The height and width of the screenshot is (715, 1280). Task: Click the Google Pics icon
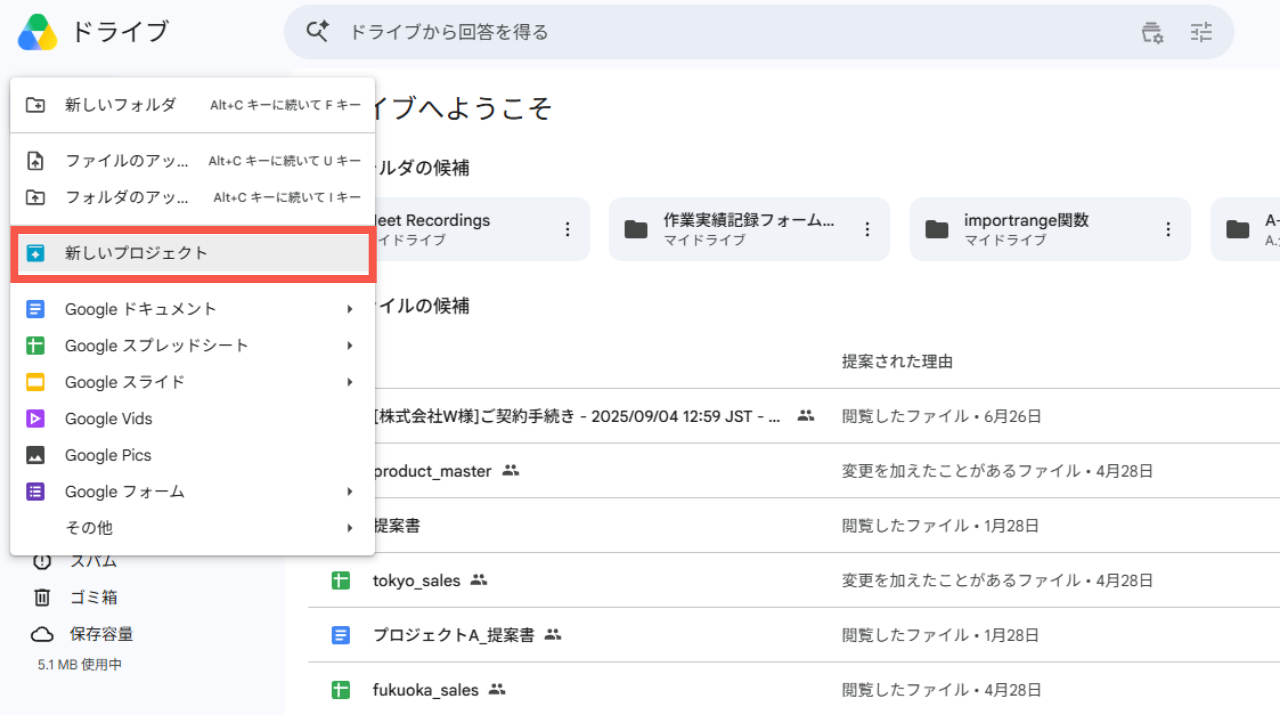35,455
